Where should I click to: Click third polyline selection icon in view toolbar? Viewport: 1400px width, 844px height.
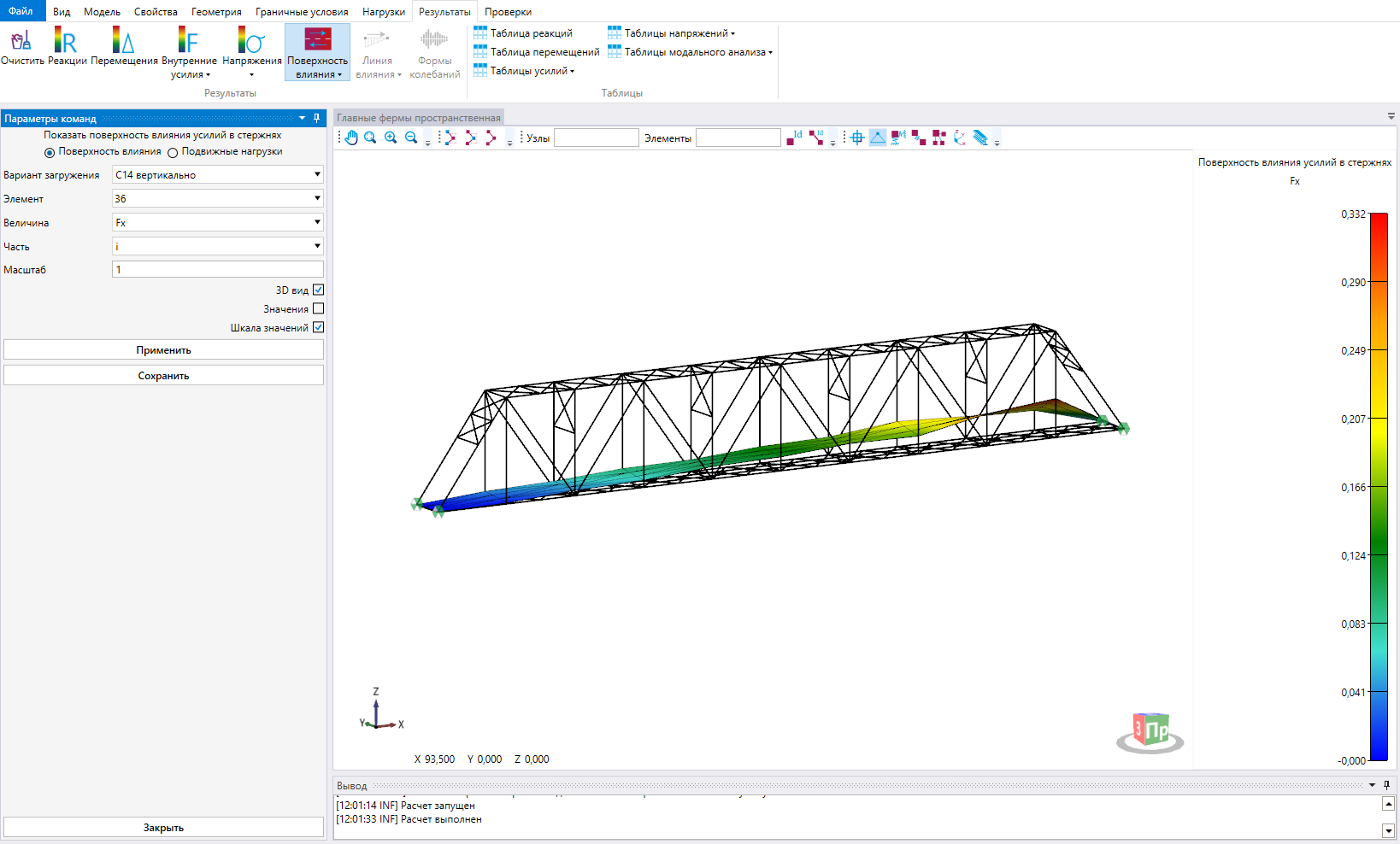491,138
